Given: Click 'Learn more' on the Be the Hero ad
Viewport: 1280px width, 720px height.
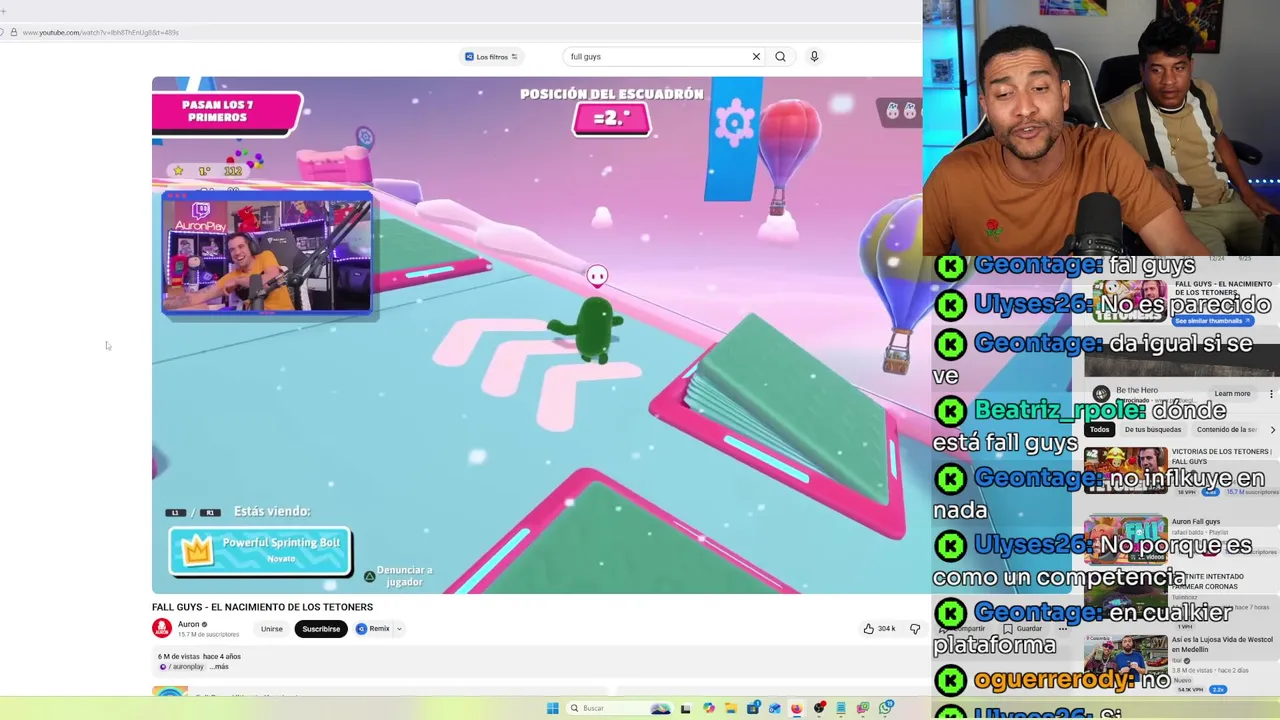Looking at the screenshot, I should (1232, 394).
